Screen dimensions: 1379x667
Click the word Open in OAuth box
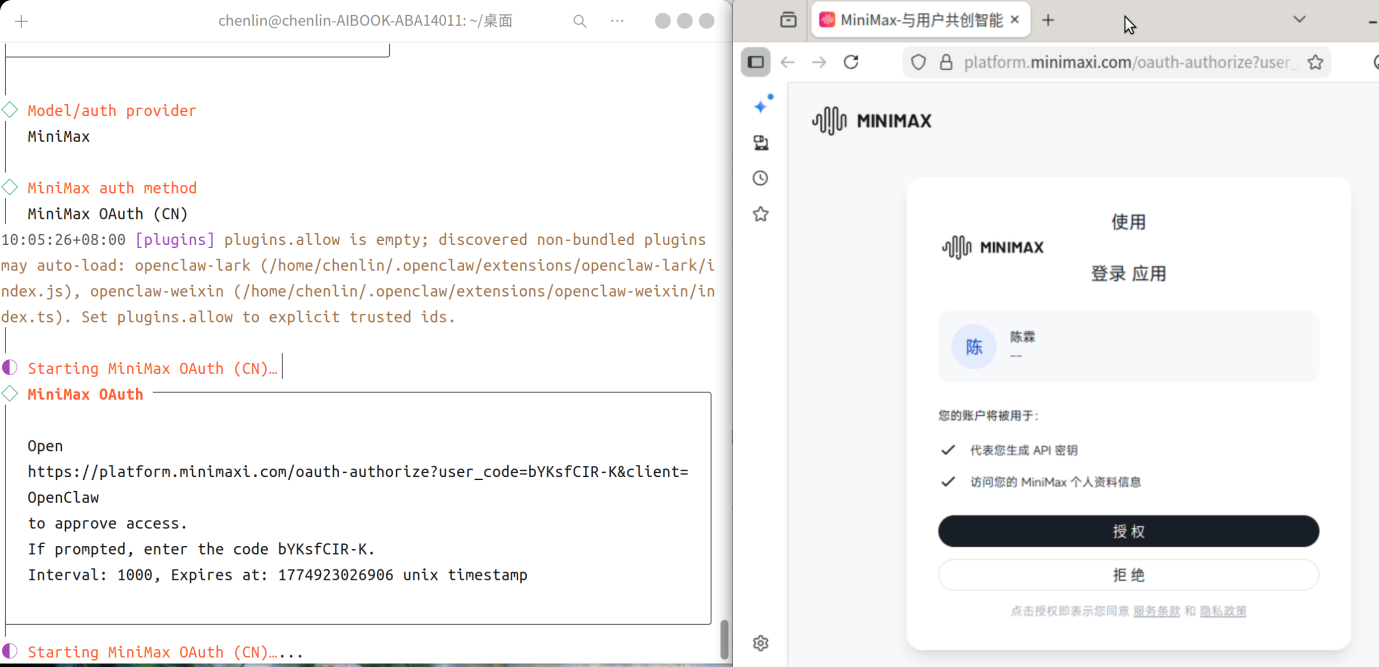click(45, 446)
